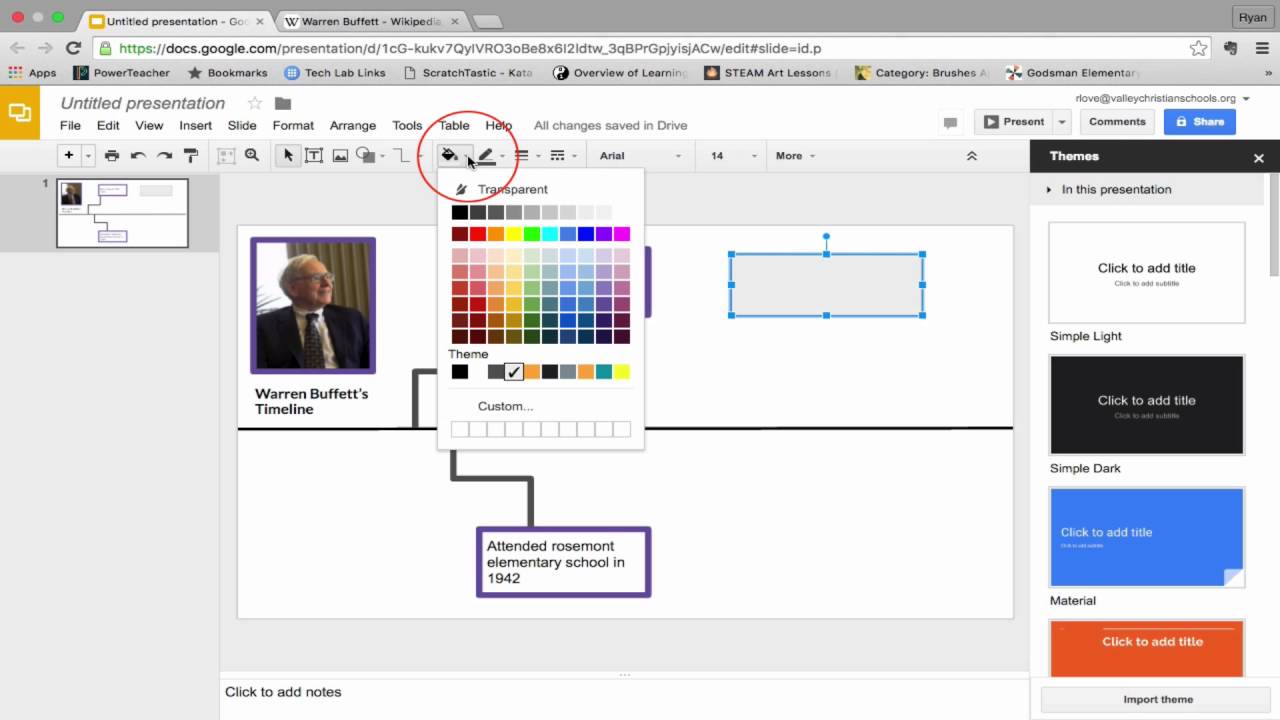Expand the More toolbar options

(x=795, y=155)
